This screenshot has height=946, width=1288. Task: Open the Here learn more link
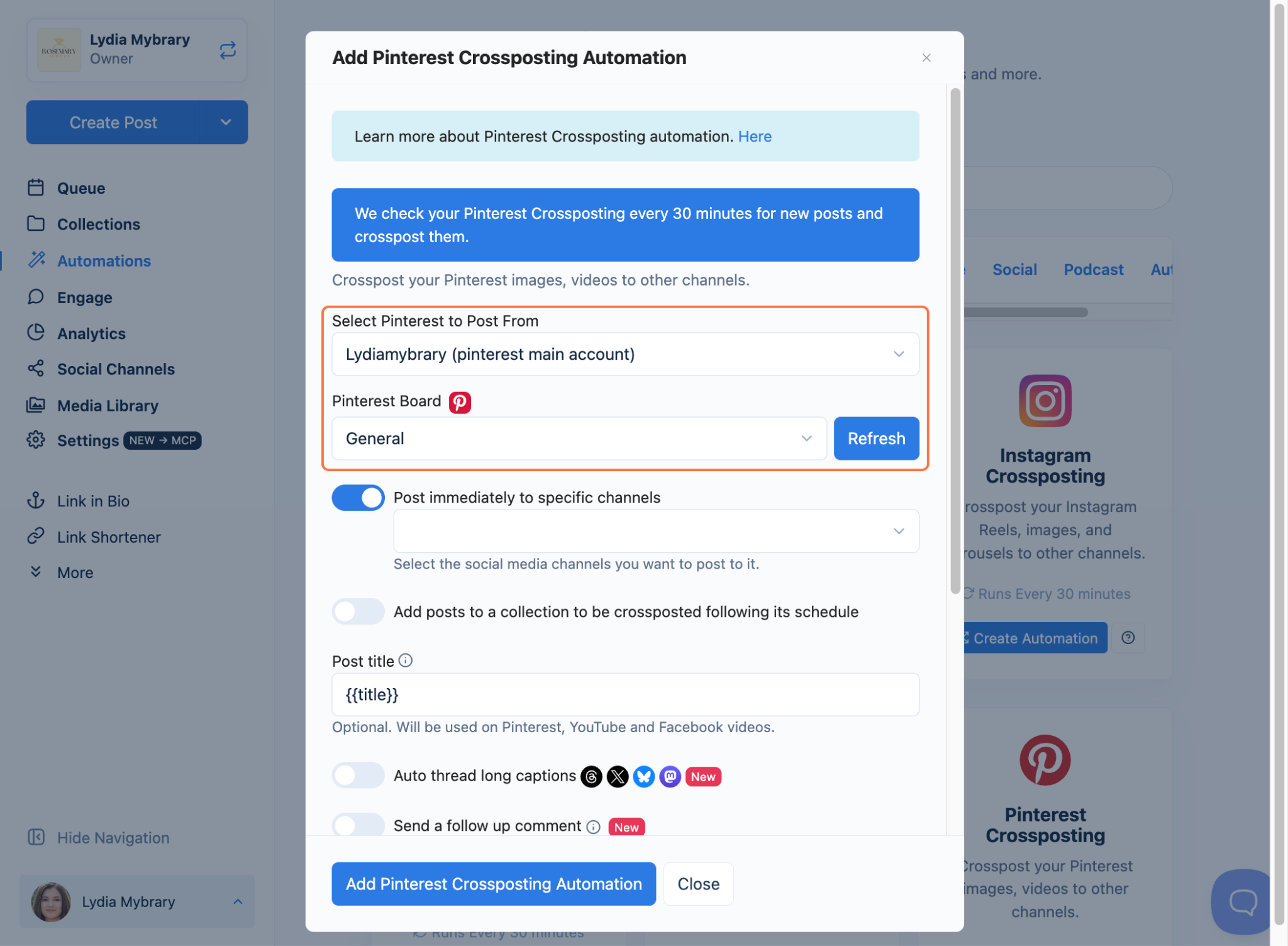tap(755, 136)
